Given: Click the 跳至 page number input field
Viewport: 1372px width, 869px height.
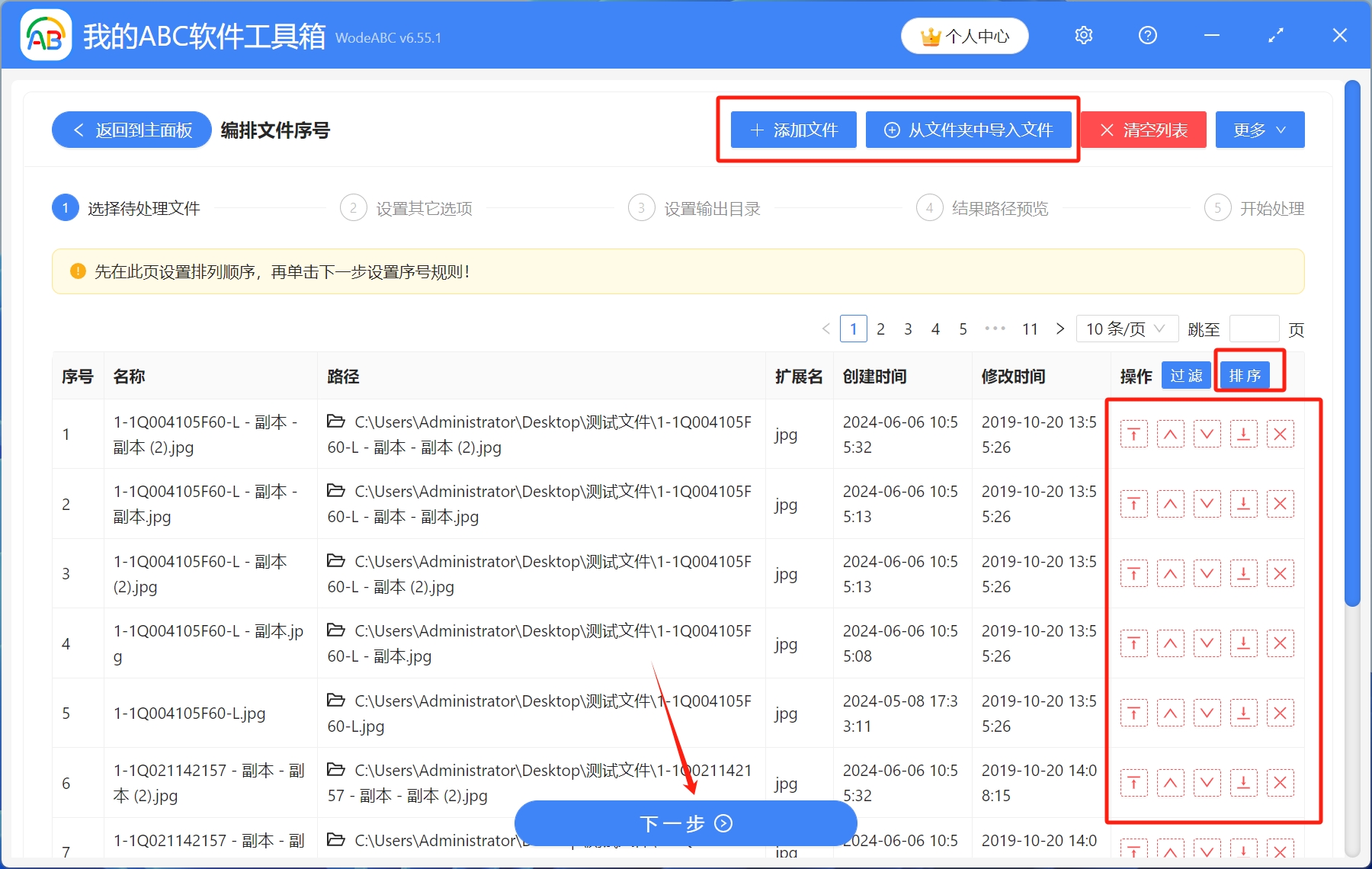Looking at the screenshot, I should point(1255,329).
